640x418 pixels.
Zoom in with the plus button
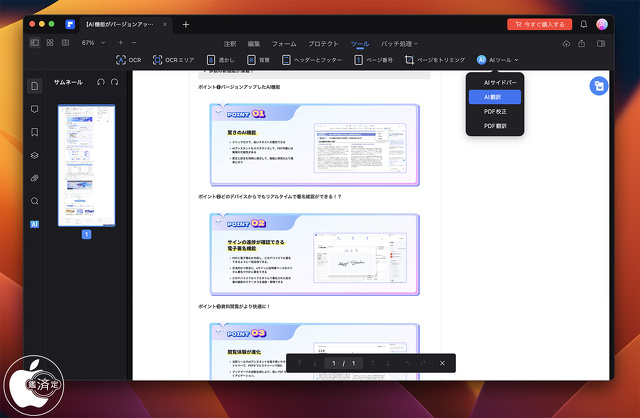pos(120,42)
